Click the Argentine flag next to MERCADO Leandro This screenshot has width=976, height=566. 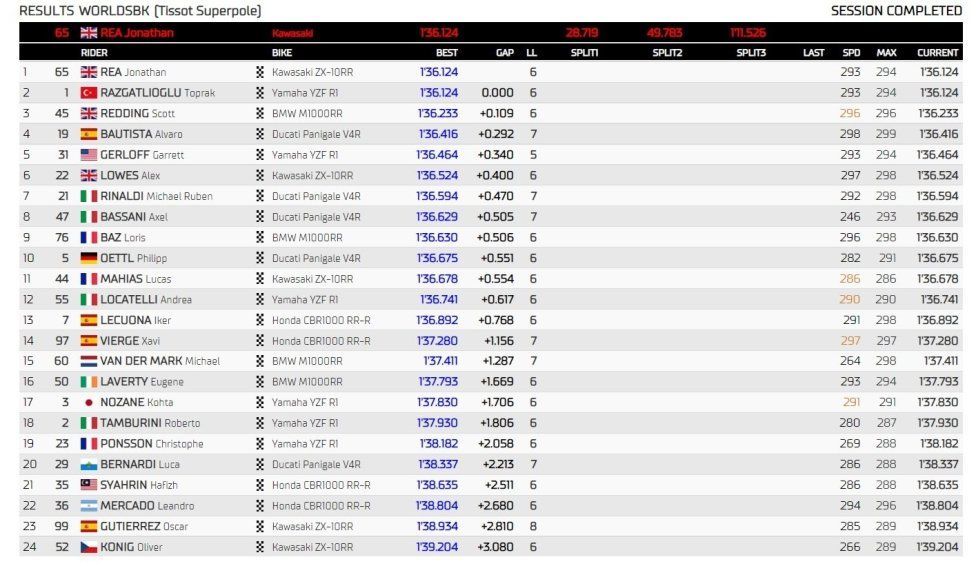coord(88,506)
